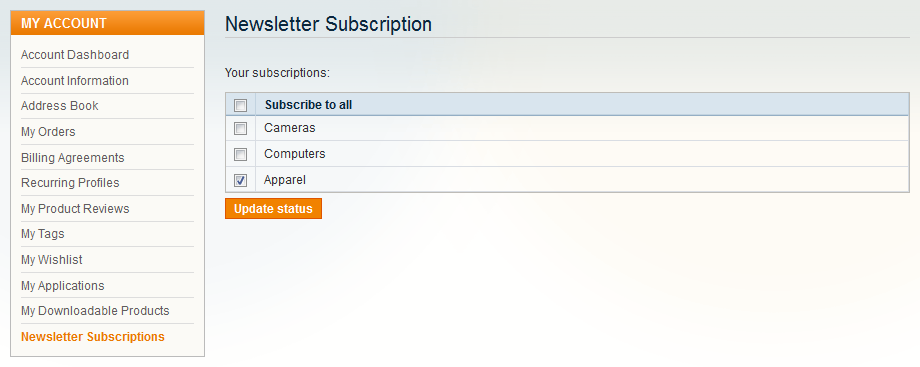Open My Downloadable Products
920x367 pixels.
pos(95,311)
